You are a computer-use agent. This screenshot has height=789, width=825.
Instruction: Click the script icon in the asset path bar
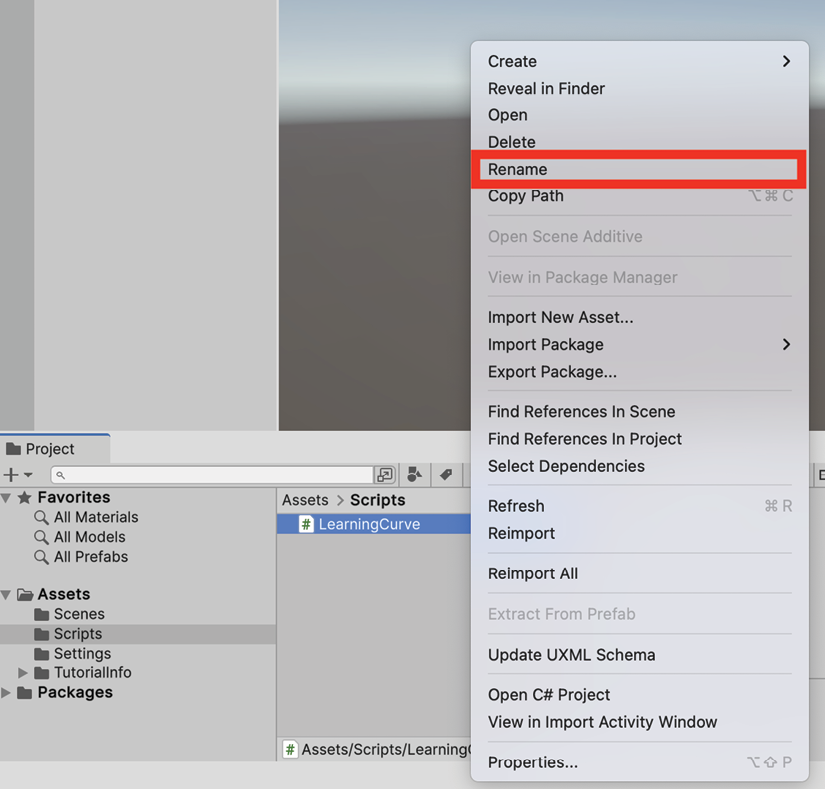(x=287, y=749)
